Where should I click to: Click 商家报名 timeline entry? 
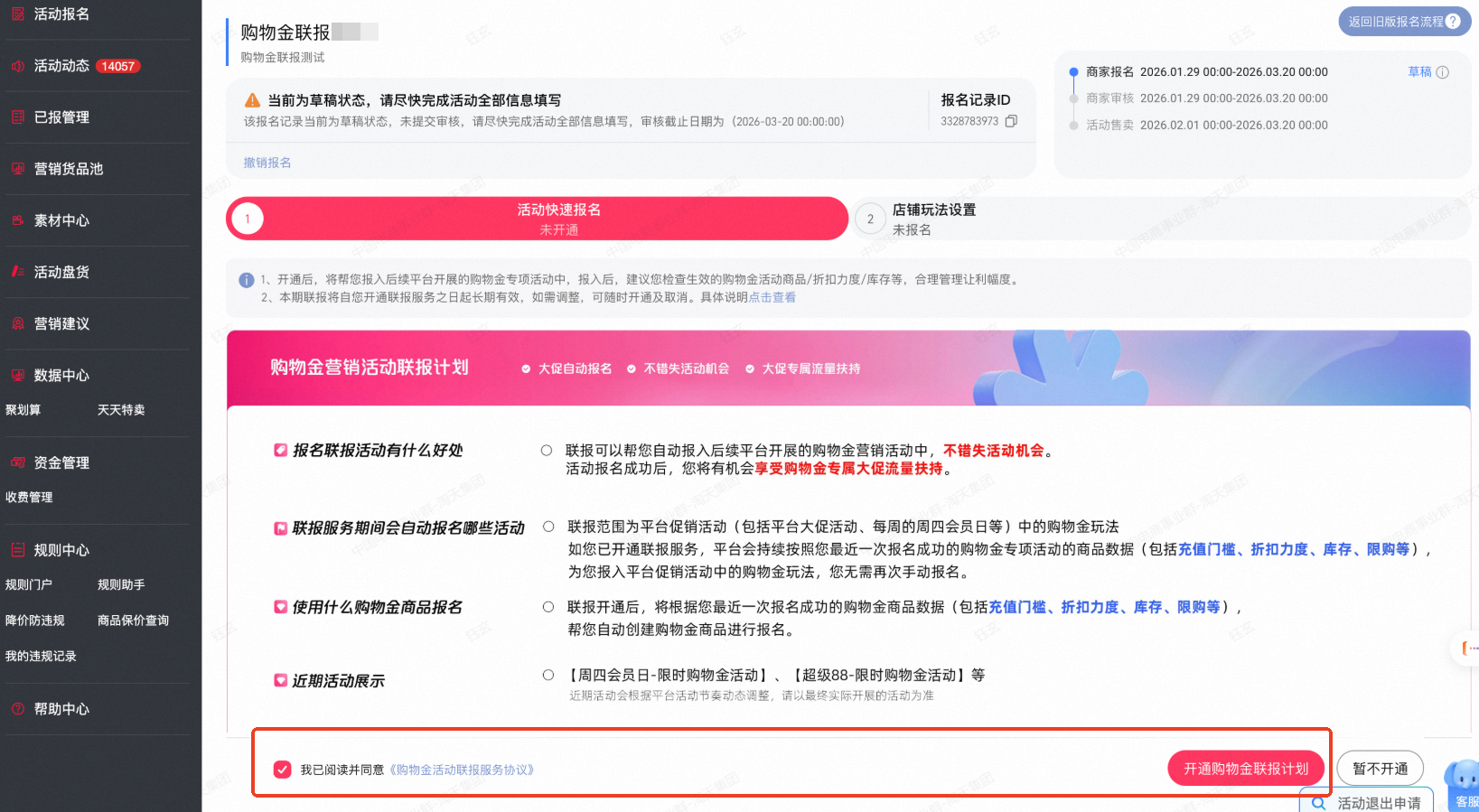coord(1206,71)
